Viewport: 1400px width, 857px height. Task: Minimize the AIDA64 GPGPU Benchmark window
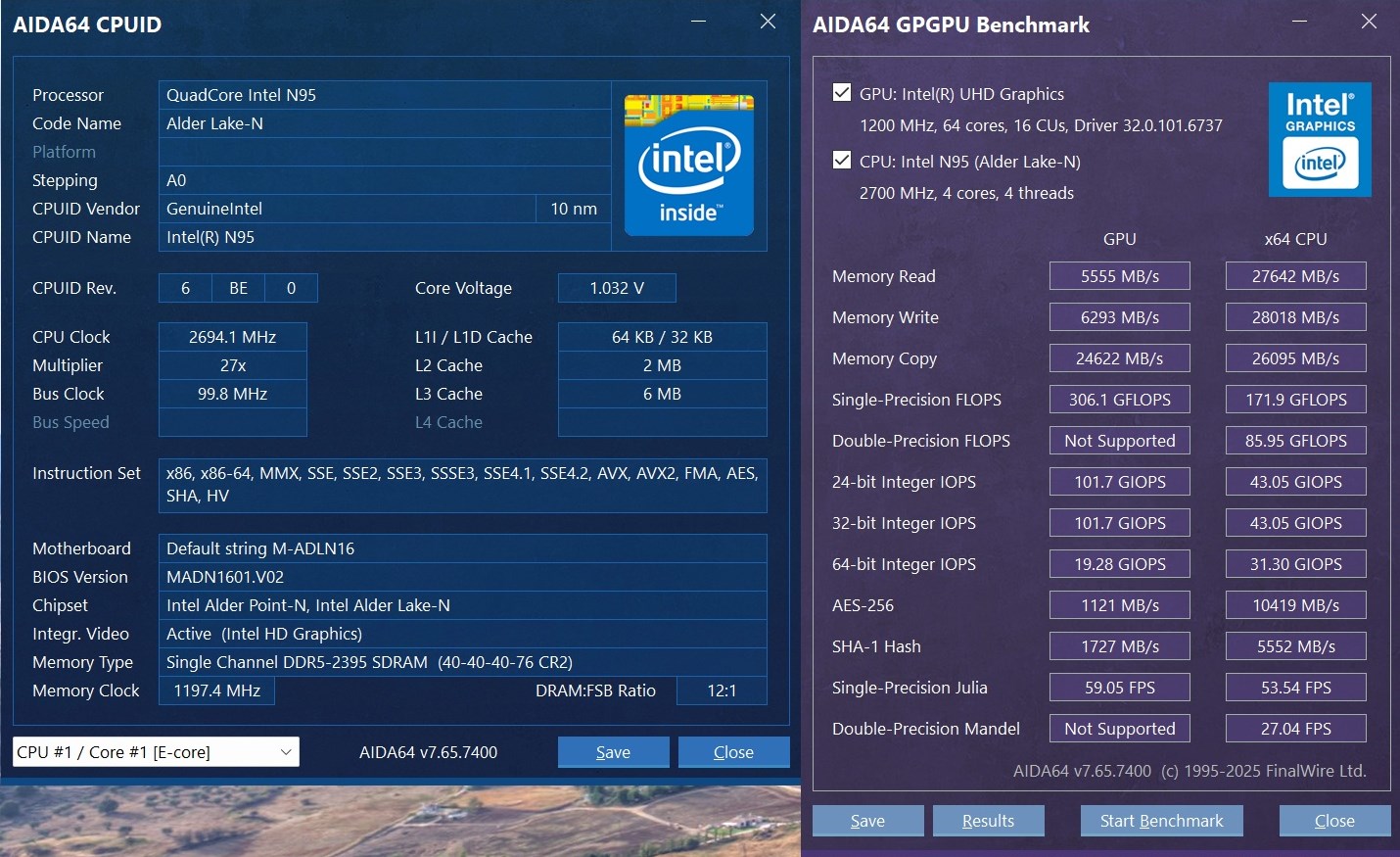click(x=1299, y=22)
